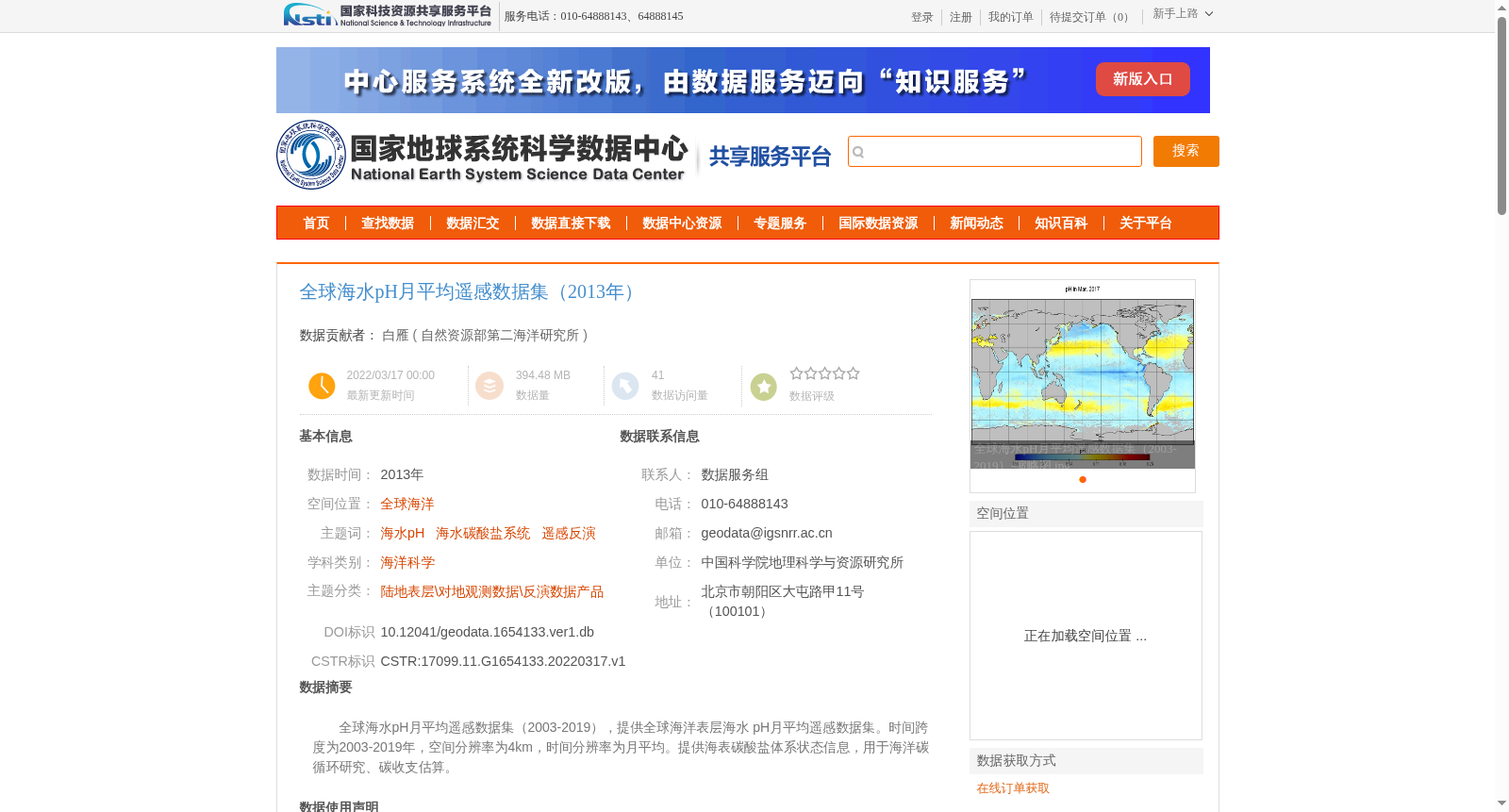This screenshot has width=1509, height=812.
Task: Focus the dataset search input field
Action: [x=995, y=151]
